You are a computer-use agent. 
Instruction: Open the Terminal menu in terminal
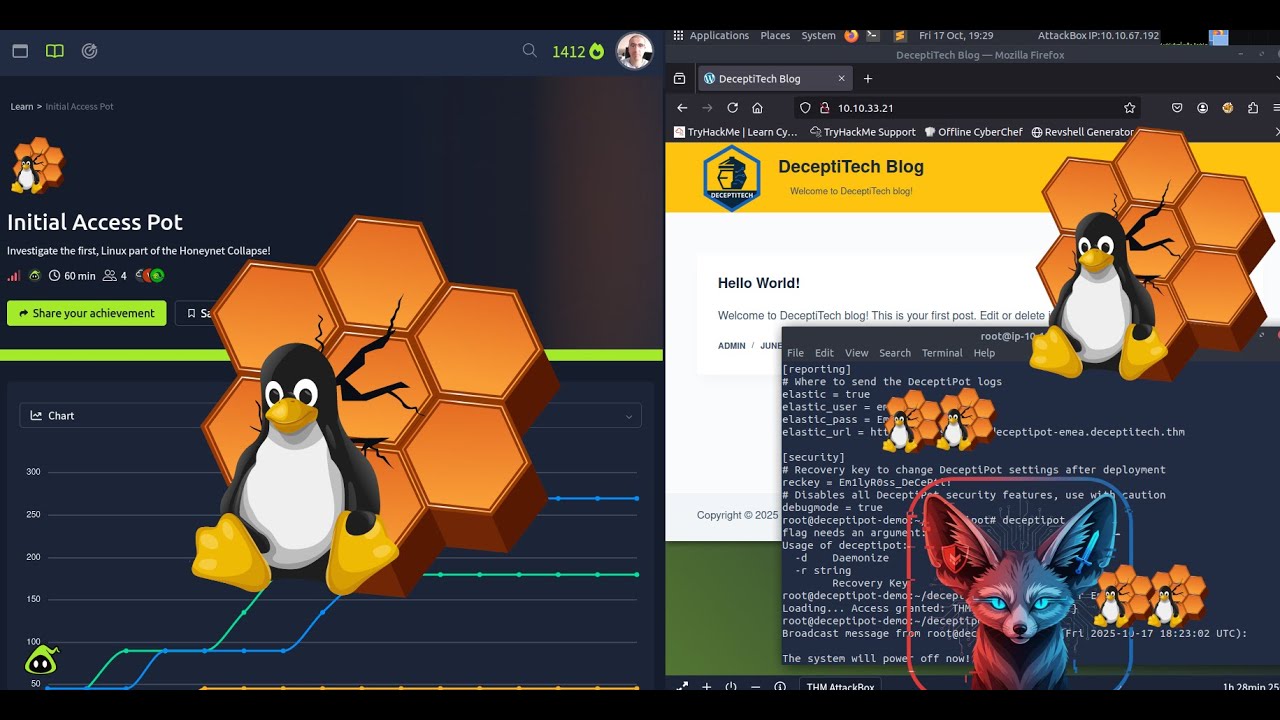coord(942,353)
